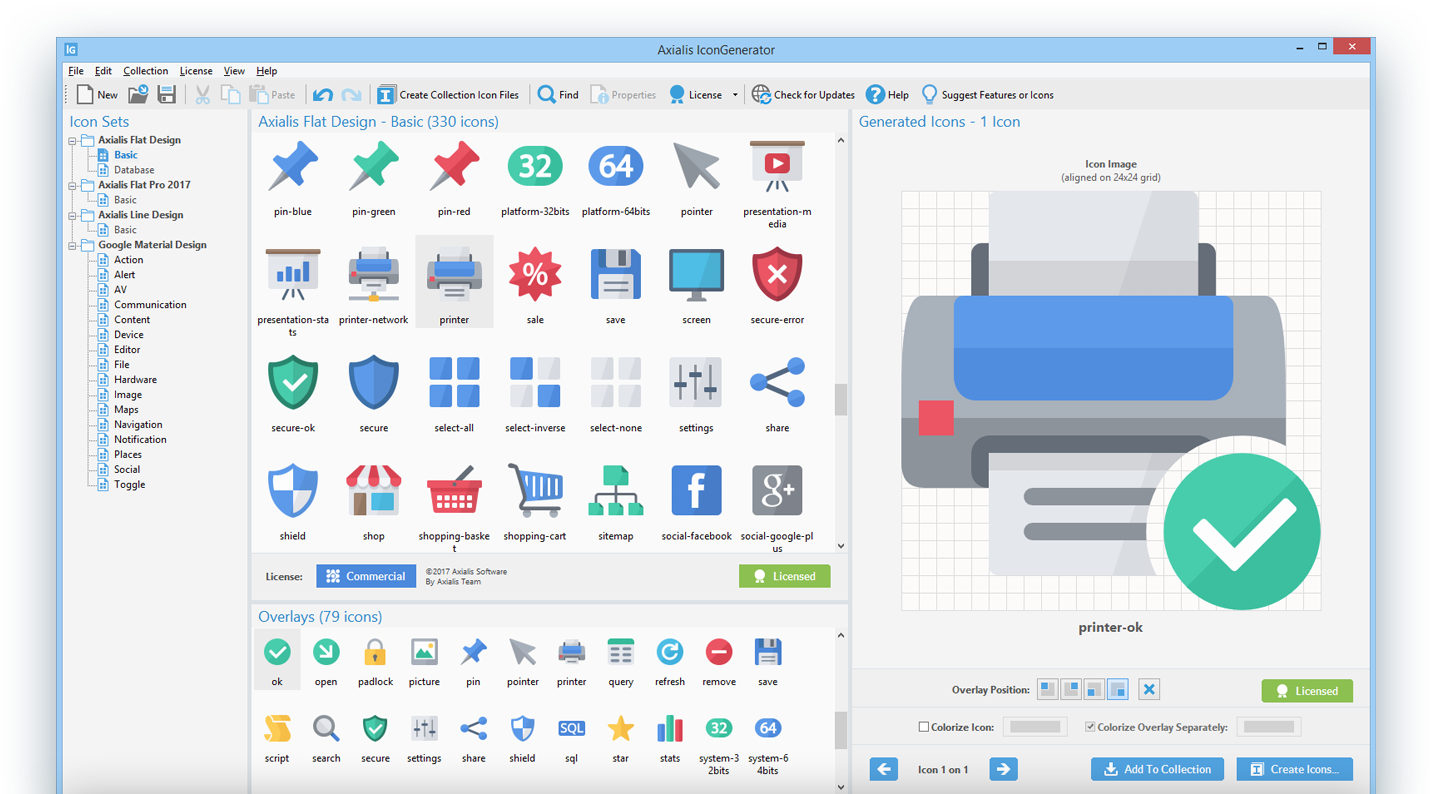Click the Create Icons... button
The image size is (1430, 794).
[1294, 769]
